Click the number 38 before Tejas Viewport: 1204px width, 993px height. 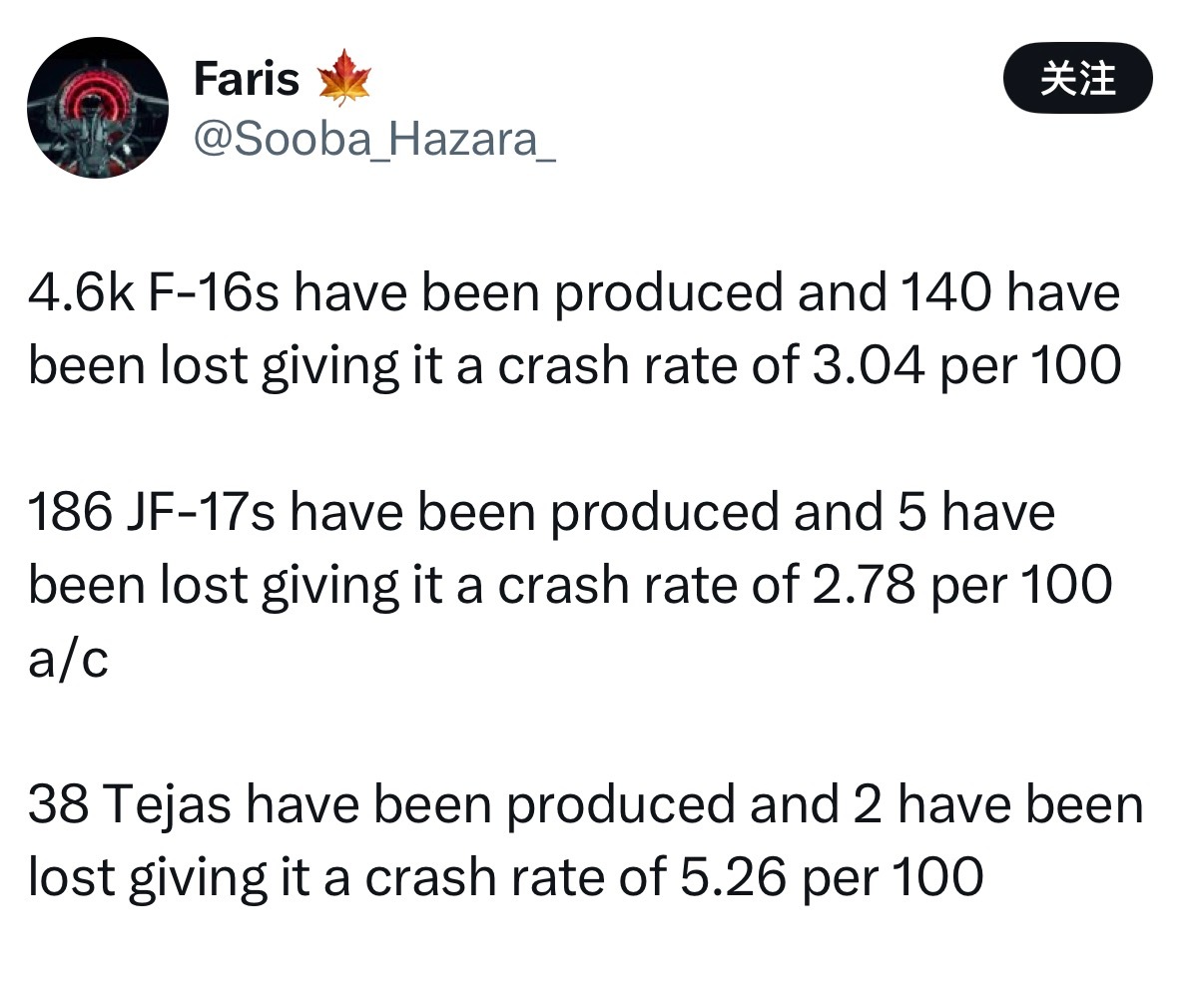[x=58, y=805]
